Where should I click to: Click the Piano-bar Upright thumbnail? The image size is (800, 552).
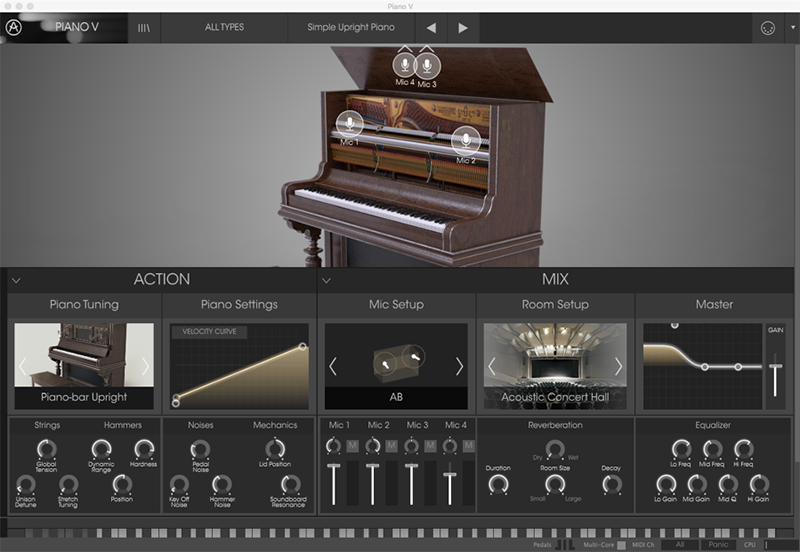pyautogui.click(x=84, y=366)
